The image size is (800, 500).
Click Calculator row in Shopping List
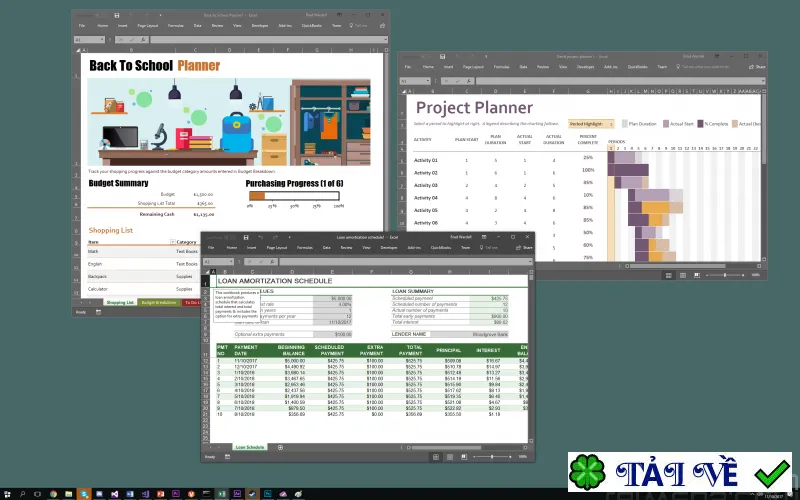point(143,289)
